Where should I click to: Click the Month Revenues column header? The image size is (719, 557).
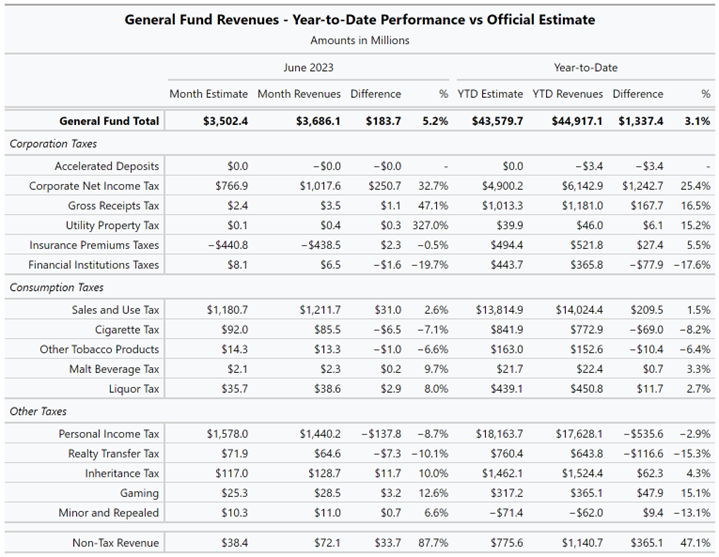(x=298, y=94)
